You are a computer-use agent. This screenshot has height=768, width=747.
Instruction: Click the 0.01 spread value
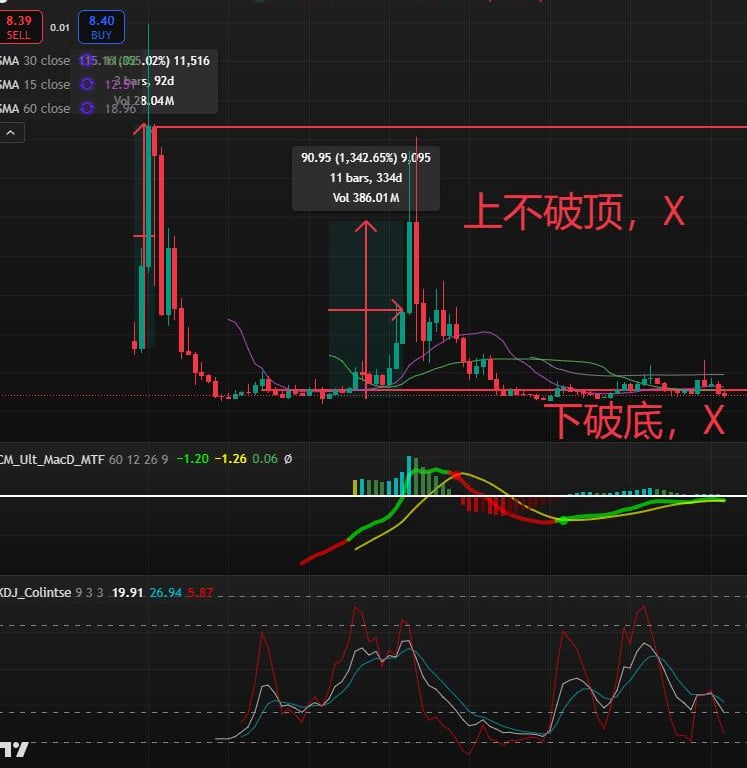tap(60, 27)
